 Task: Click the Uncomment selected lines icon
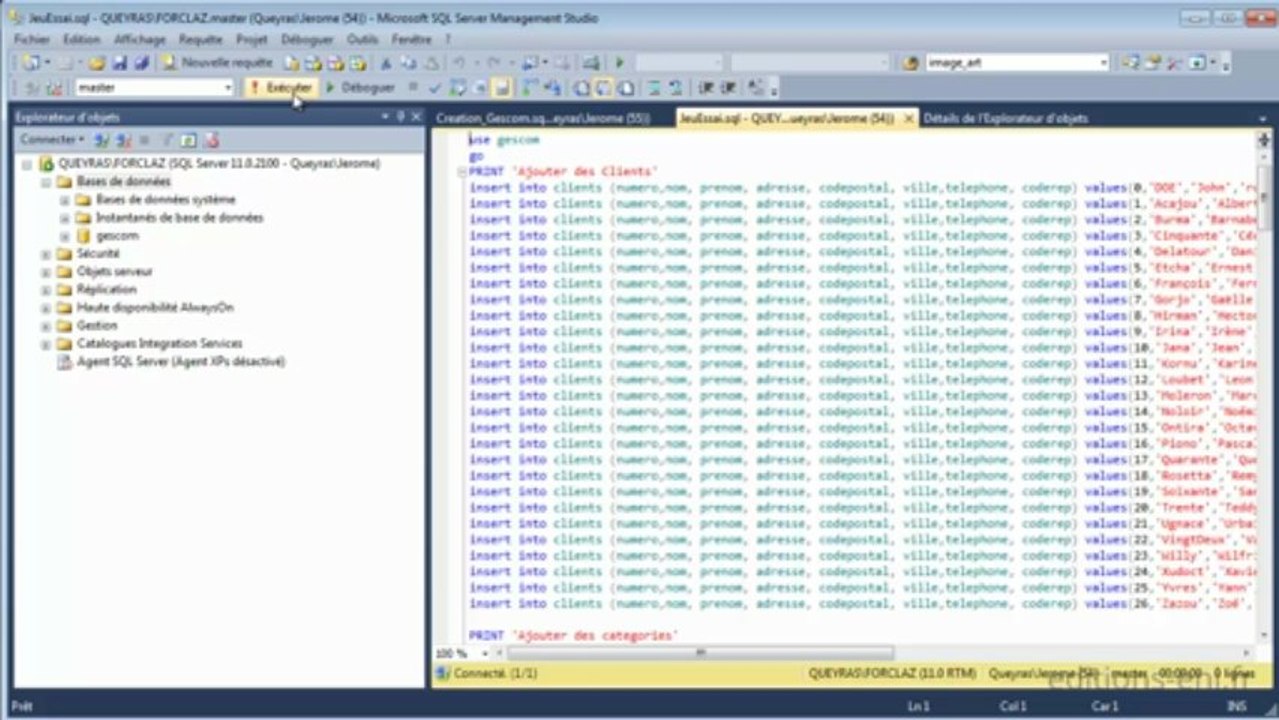click(x=675, y=88)
